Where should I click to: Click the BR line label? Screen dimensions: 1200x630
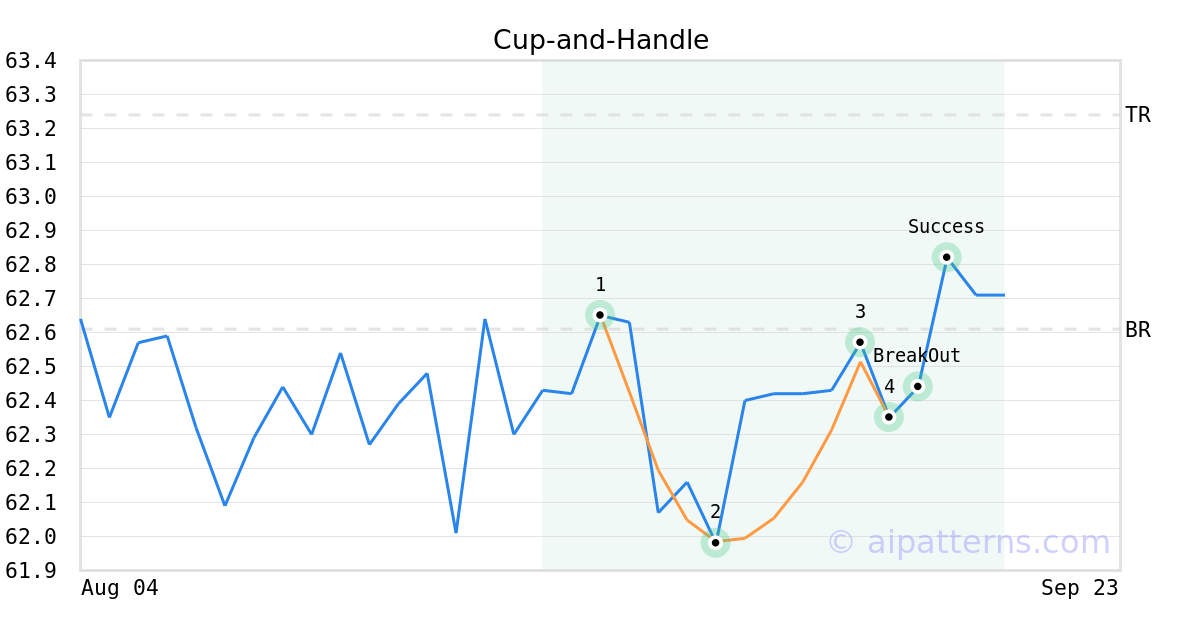point(1138,330)
